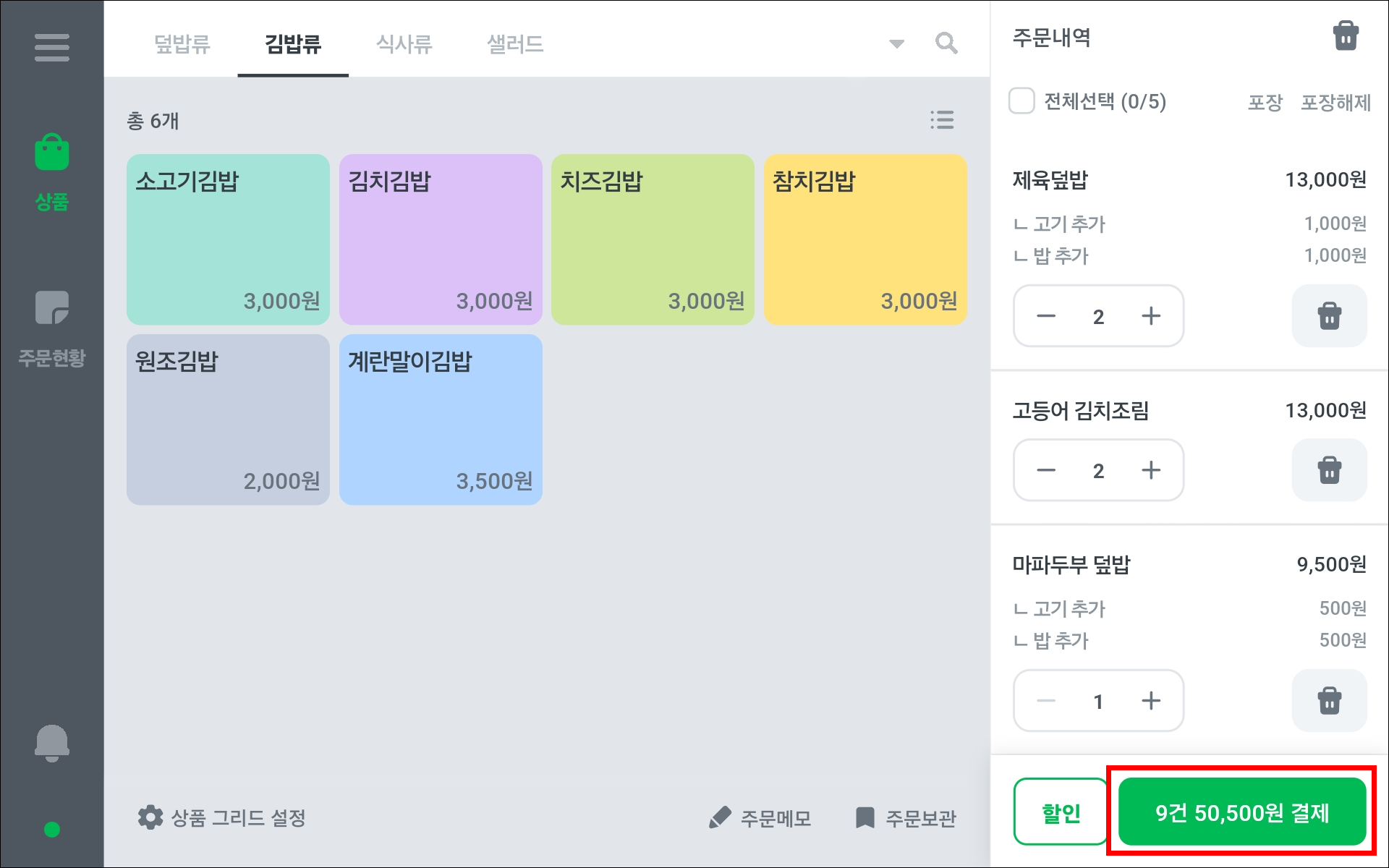Image resolution: width=1389 pixels, height=868 pixels.
Task: Increase 제육덮밥 quantity with plus
Action: coord(1150,316)
